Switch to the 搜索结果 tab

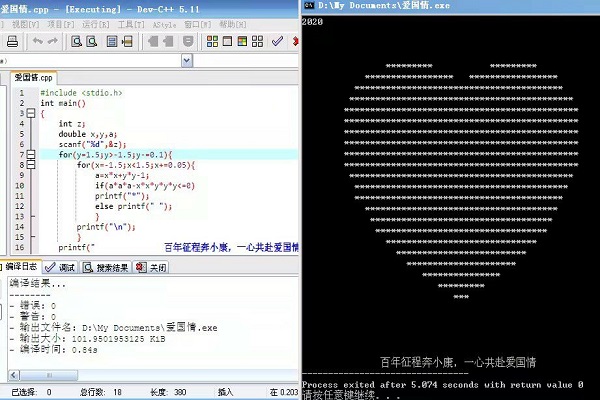point(106,267)
